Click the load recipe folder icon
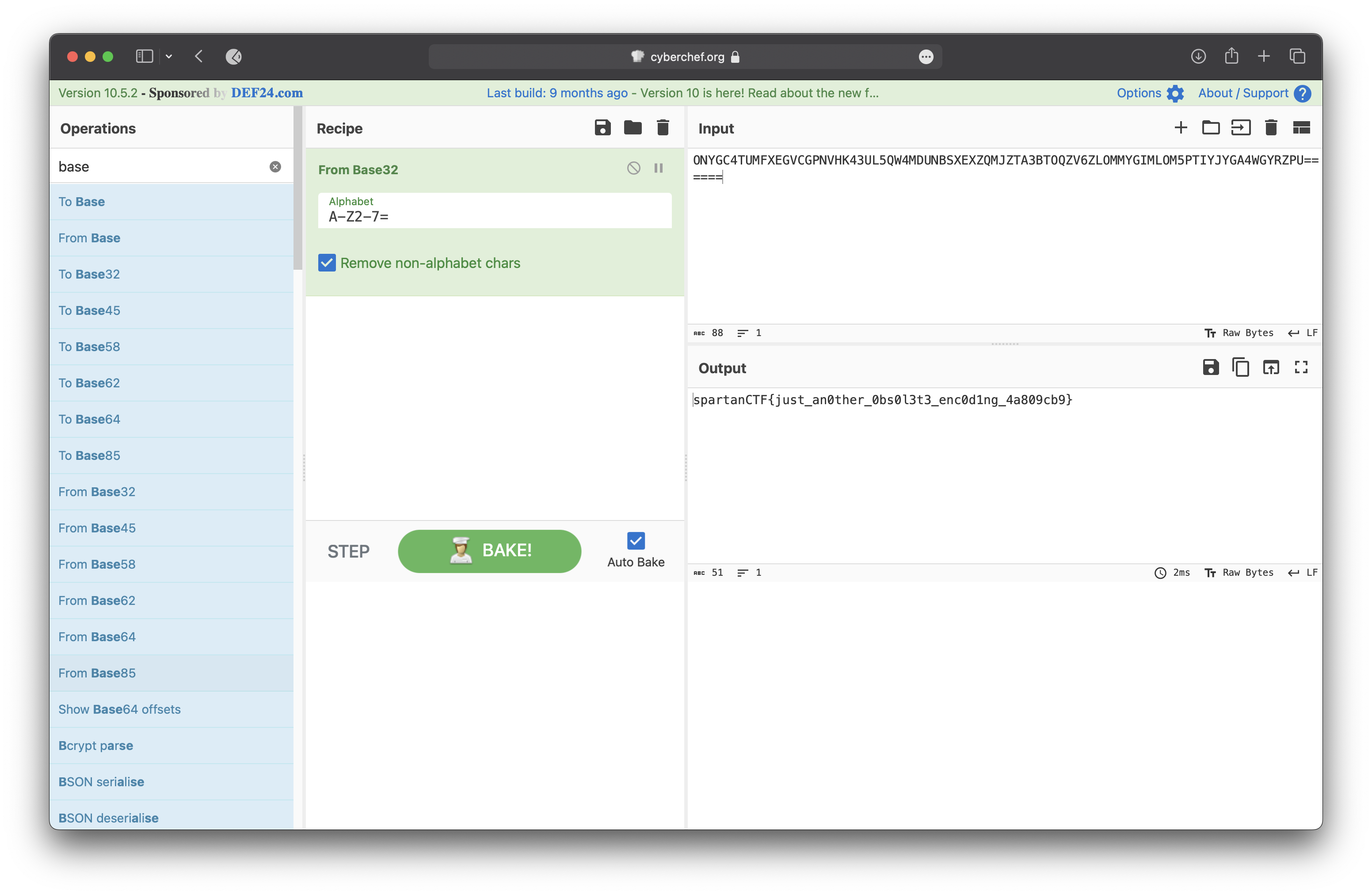This screenshot has height=895, width=1372. [633, 128]
